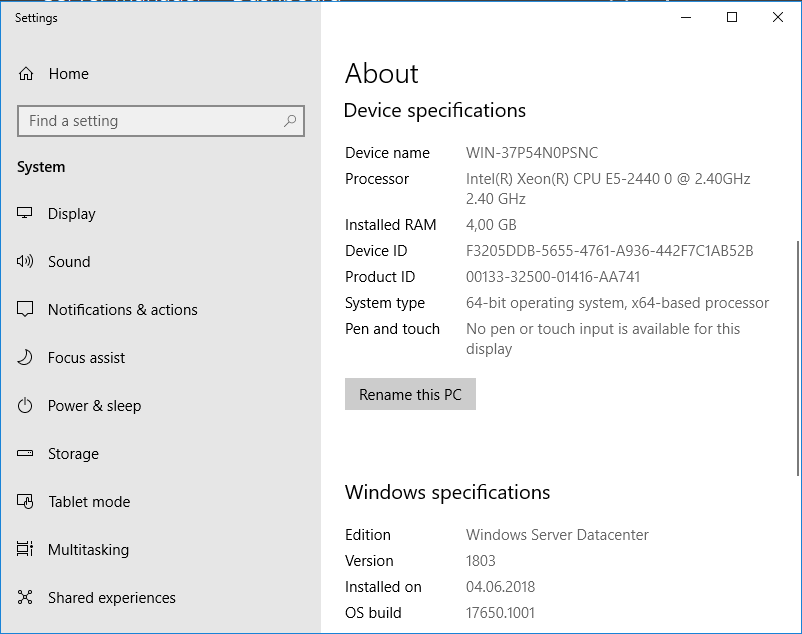
Task: Click the Installed RAM value 4,00 GB
Action: click(x=491, y=225)
